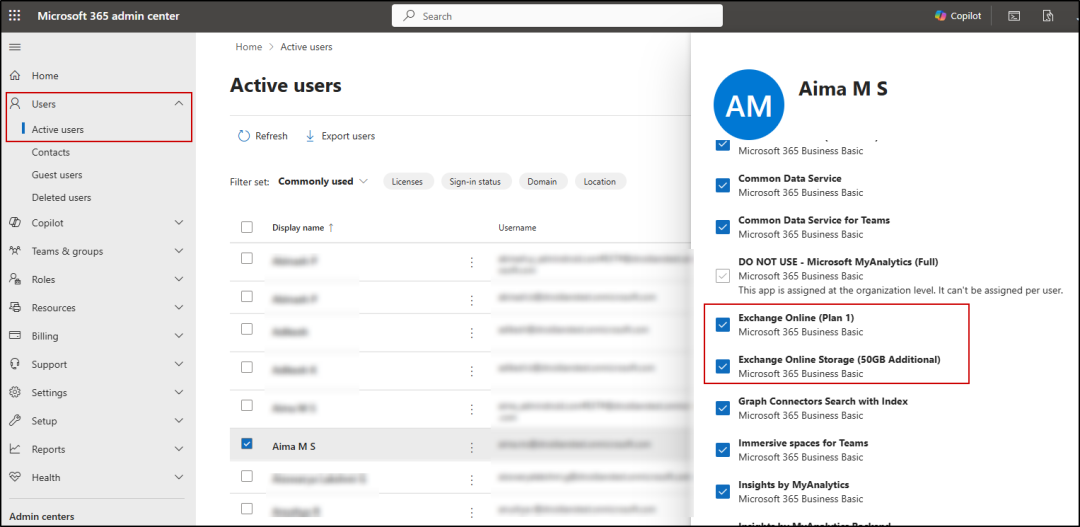Click the Licenses filter pill
Screen dimensions: 1080x527
[x=407, y=181]
